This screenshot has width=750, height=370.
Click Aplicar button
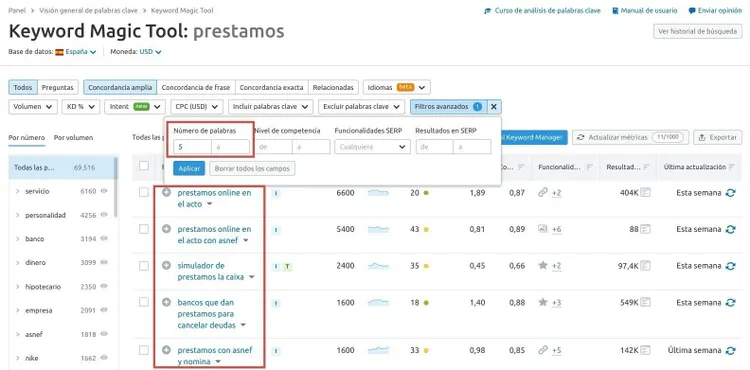pos(189,168)
